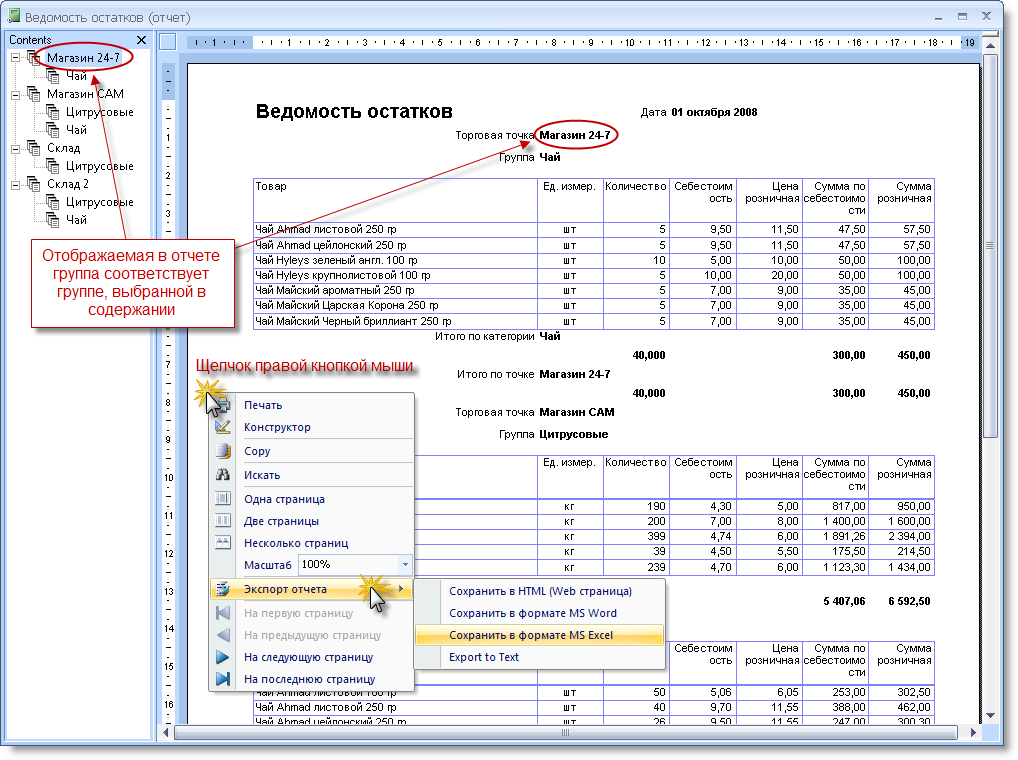Select Чай under Магазин САМ
Screen dimensions: 1018x760
[x=76, y=130]
